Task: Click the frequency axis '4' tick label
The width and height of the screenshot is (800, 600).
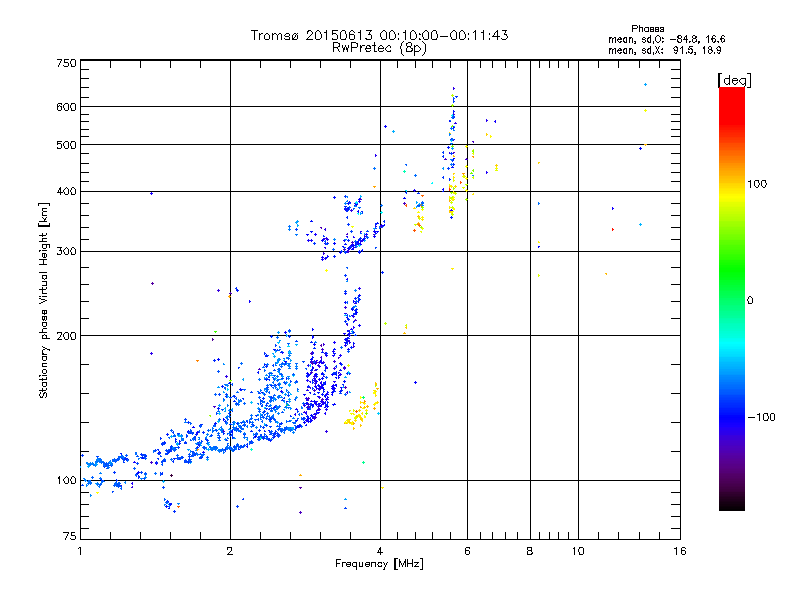Action: 380,551
